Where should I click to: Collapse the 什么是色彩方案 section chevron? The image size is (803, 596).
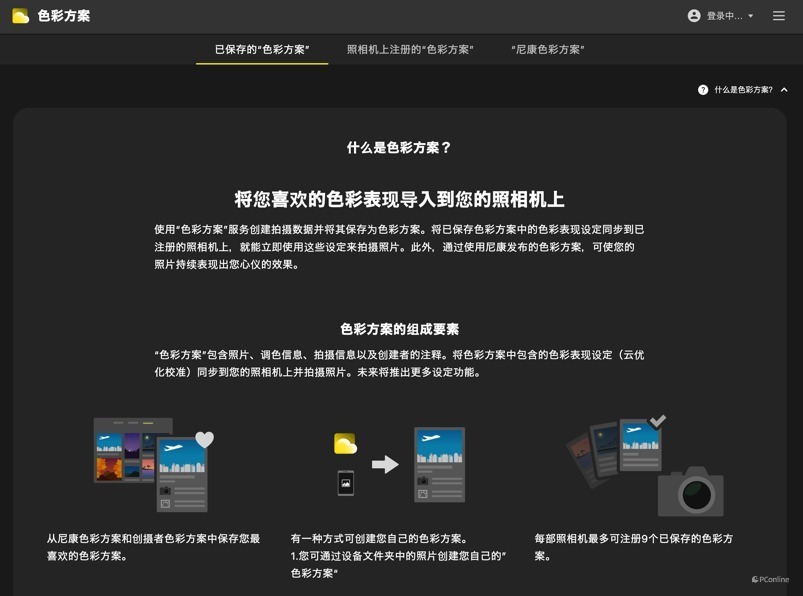pyautogui.click(x=784, y=90)
